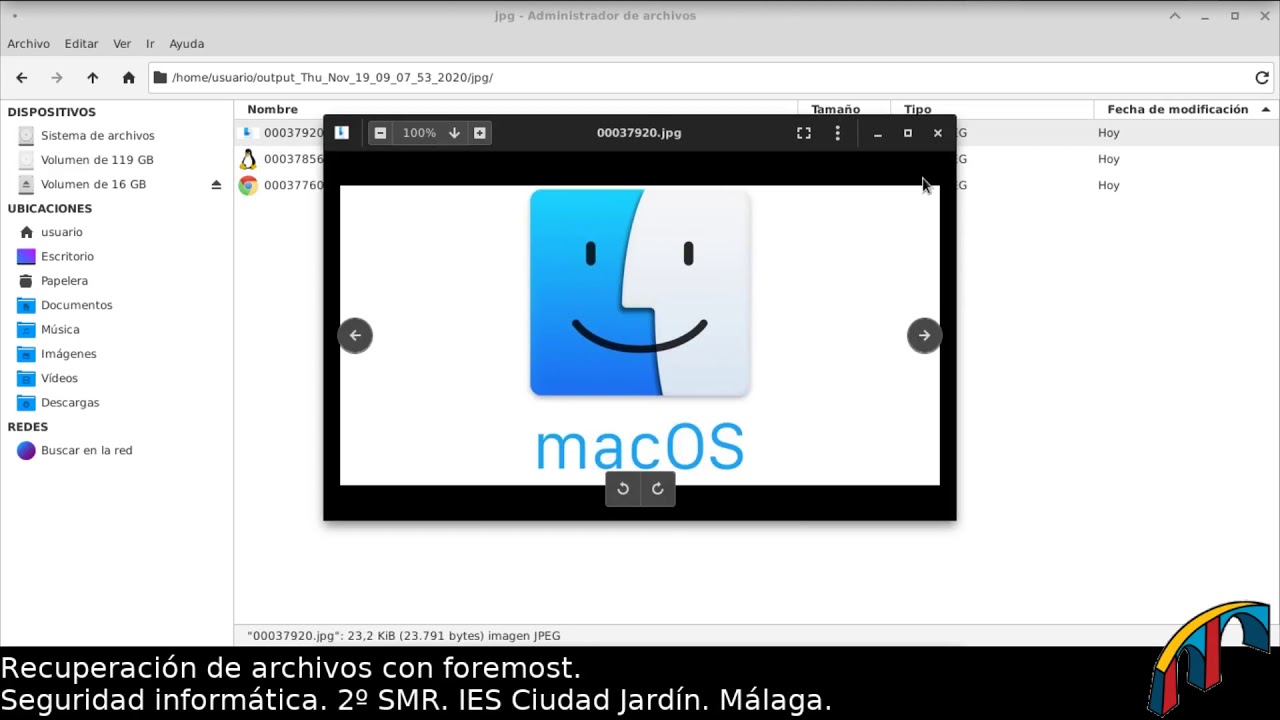Click the location path input field
The height and width of the screenshot is (720, 1280).
click(x=698, y=78)
